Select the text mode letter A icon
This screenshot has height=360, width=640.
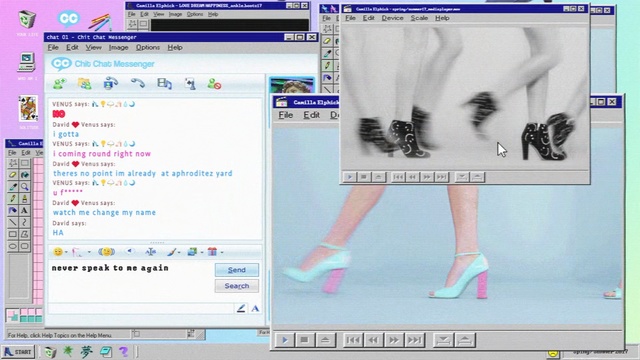(x=255, y=309)
